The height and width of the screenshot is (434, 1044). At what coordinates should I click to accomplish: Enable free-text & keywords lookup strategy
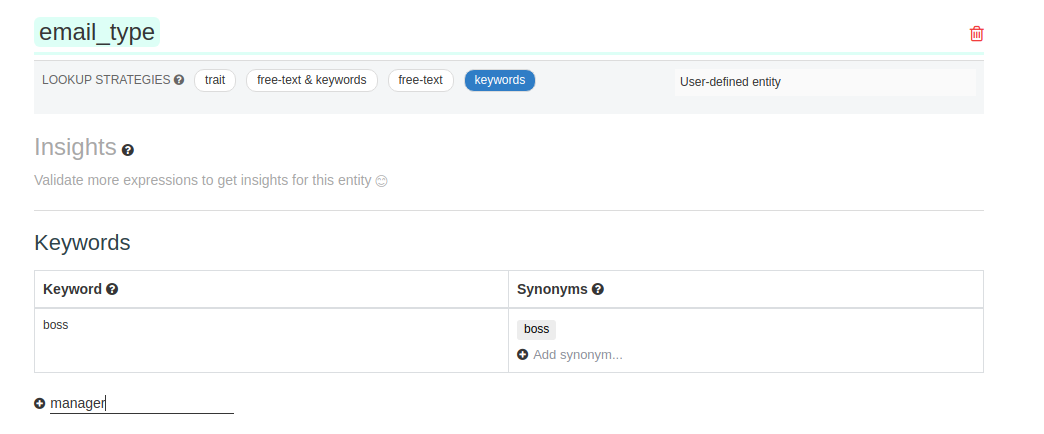(x=311, y=80)
